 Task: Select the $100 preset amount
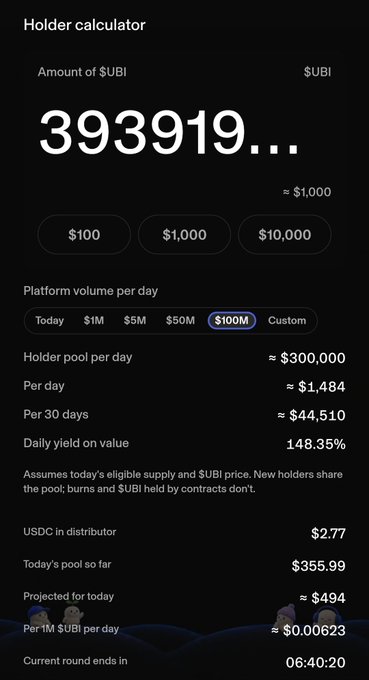84,235
